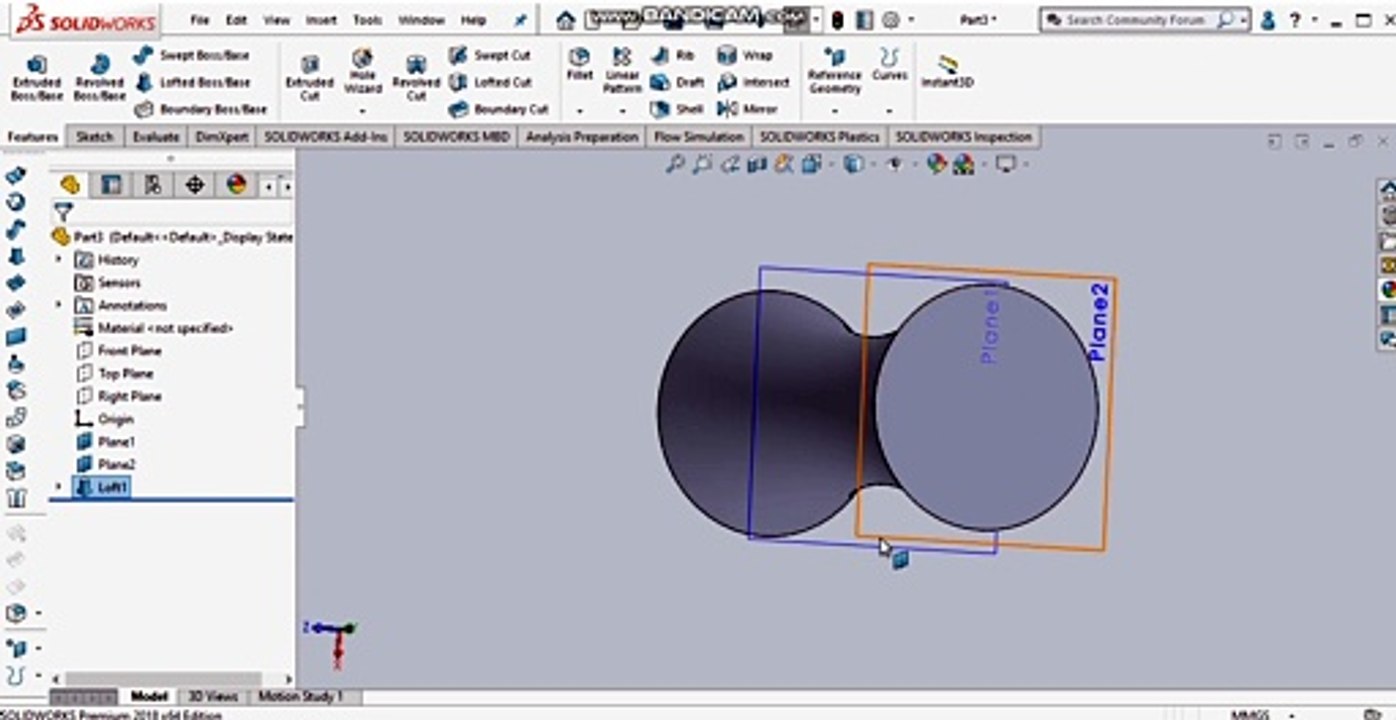The height and width of the screenshot is (720, 1396).
Task: Open the Hole Wizard
Action: [362, 72]
